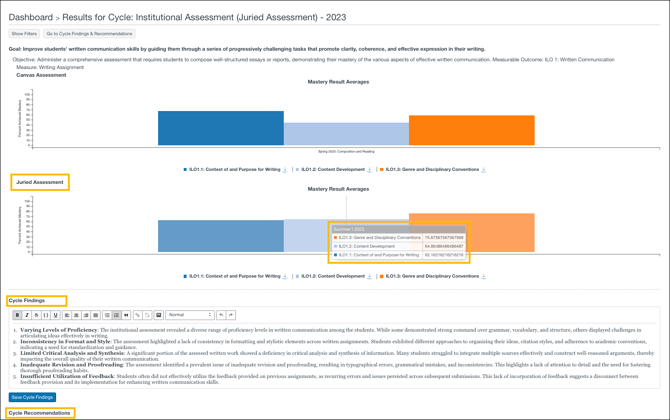670x420 pixels.
Task: Click tooltip row ILO1.1 Context of and Purpose
Action: pos(399,255)
